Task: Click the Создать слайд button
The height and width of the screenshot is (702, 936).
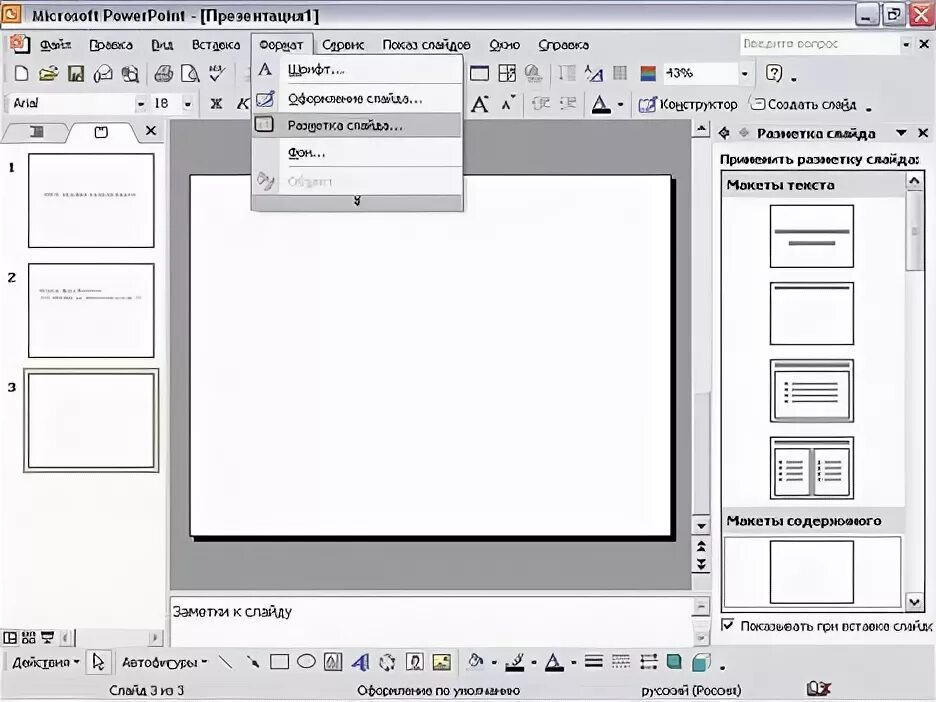Action: click(x=803, y=104)
